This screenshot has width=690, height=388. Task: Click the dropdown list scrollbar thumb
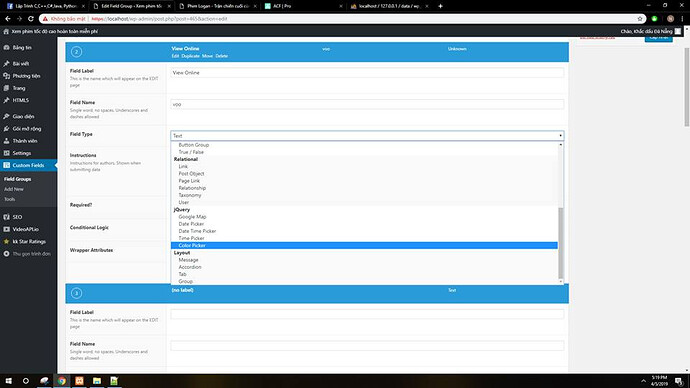561,243
